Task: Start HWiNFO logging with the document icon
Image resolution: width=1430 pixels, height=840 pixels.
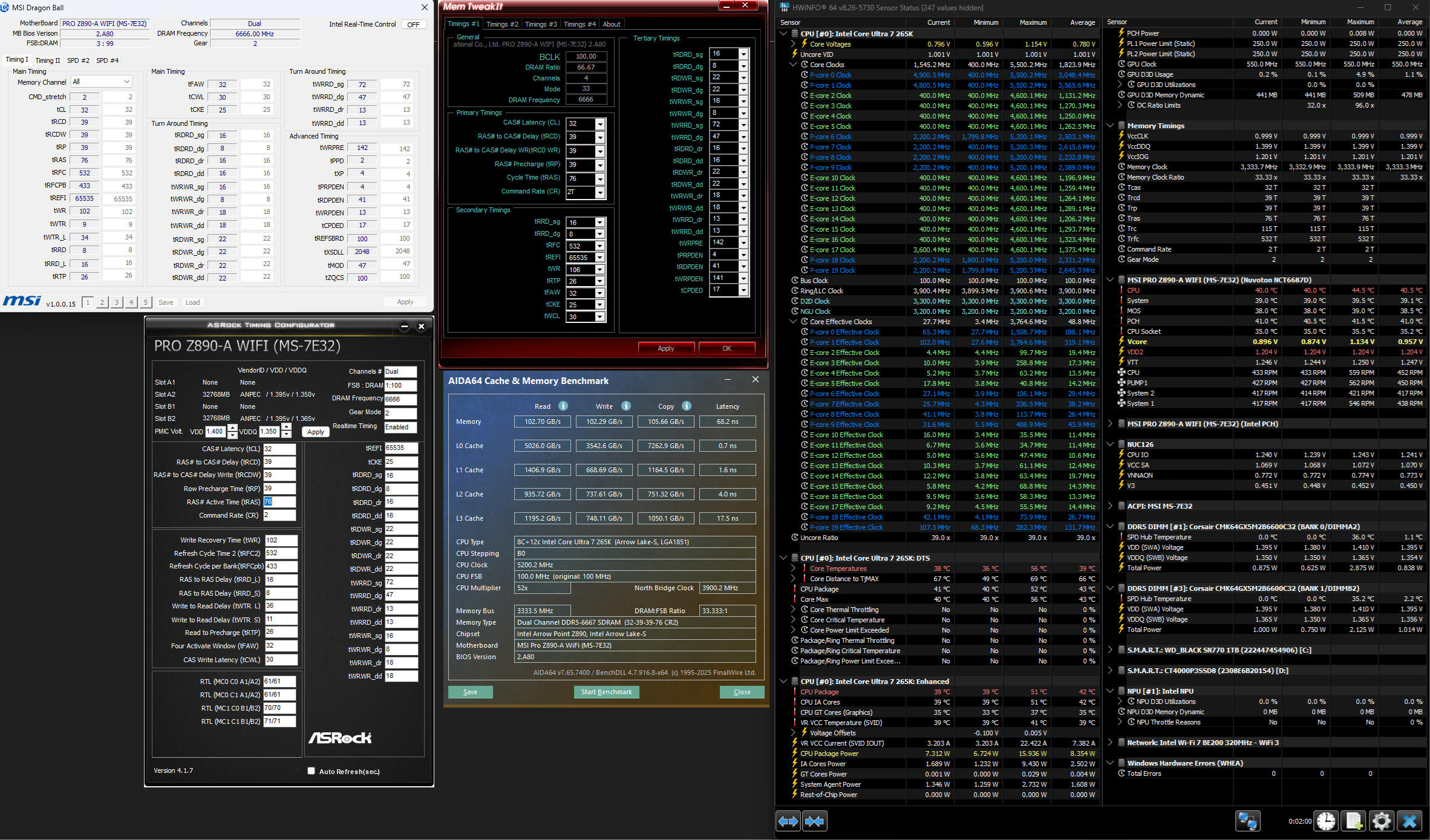Action: coord(1354,821)
